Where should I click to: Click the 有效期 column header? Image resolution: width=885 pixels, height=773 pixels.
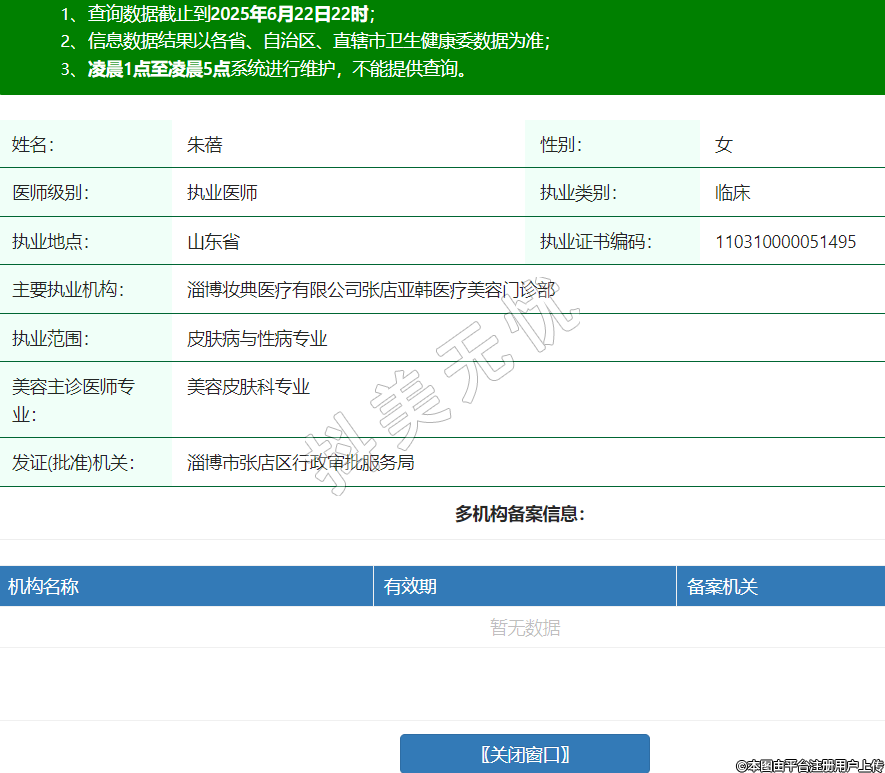pos(410,586)
